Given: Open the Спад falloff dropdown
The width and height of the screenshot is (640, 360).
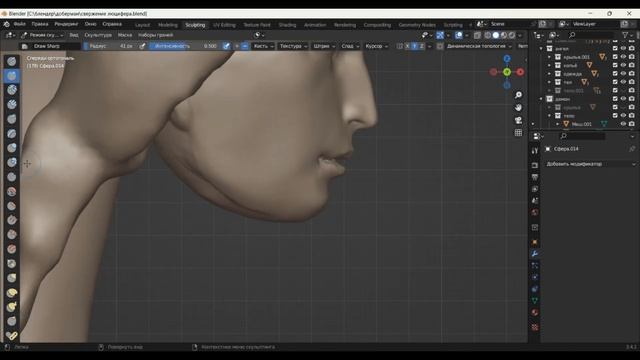Looking at the screenshot, I should pos(350,46).
